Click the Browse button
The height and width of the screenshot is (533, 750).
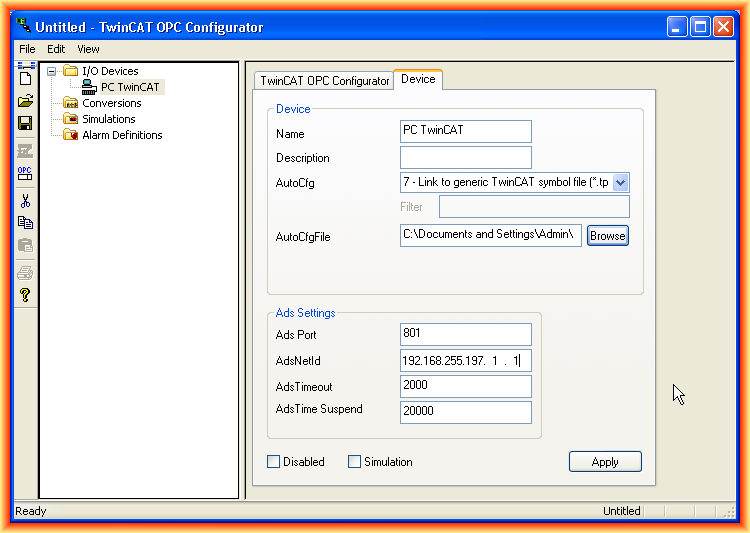tap(607, 236)
